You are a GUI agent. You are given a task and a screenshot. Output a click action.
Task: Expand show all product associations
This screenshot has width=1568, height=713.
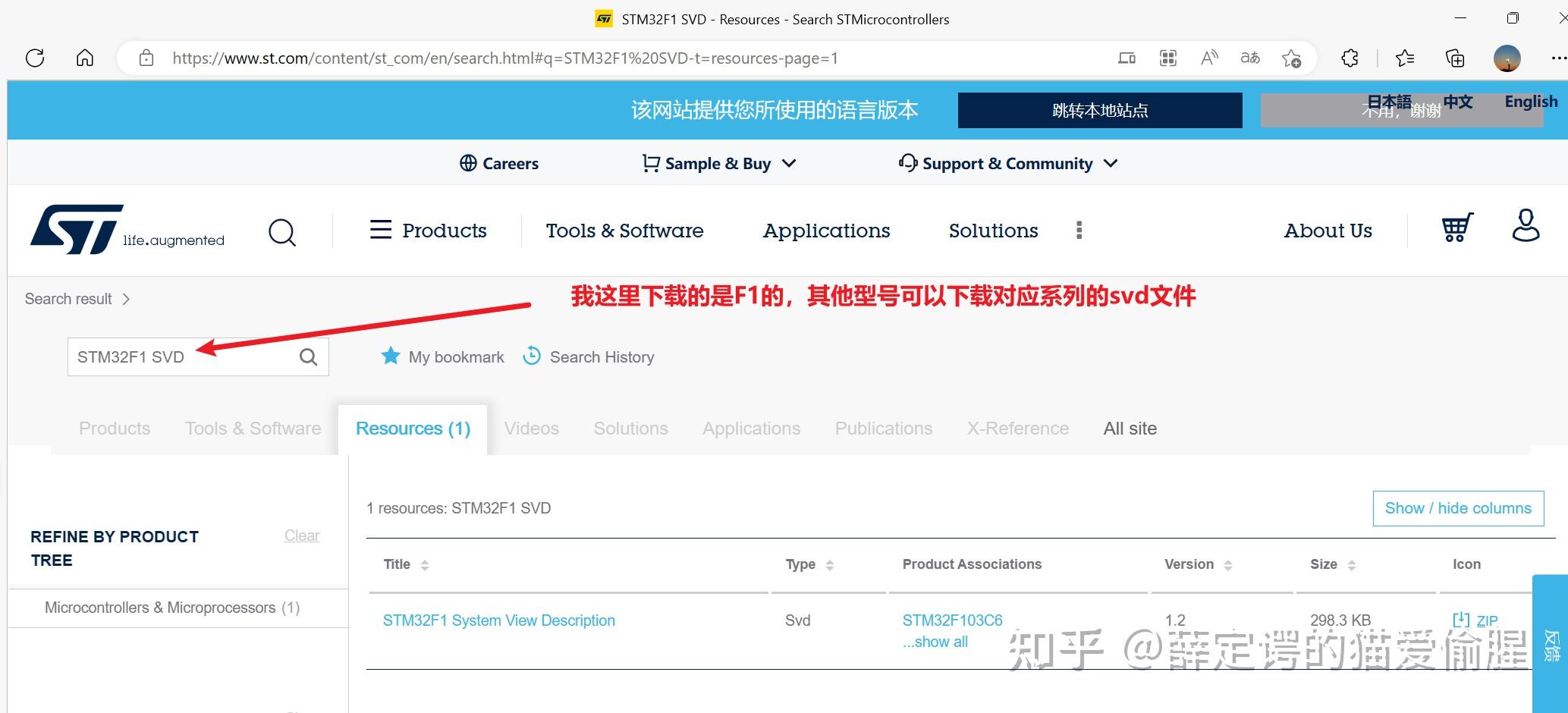coord(935,642)
